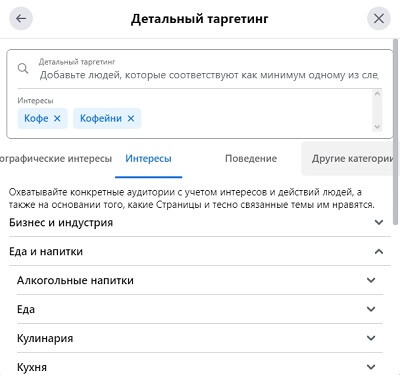
Task: Click the dialog's vertical scrollbar
Action: click(x=396, y=132)
